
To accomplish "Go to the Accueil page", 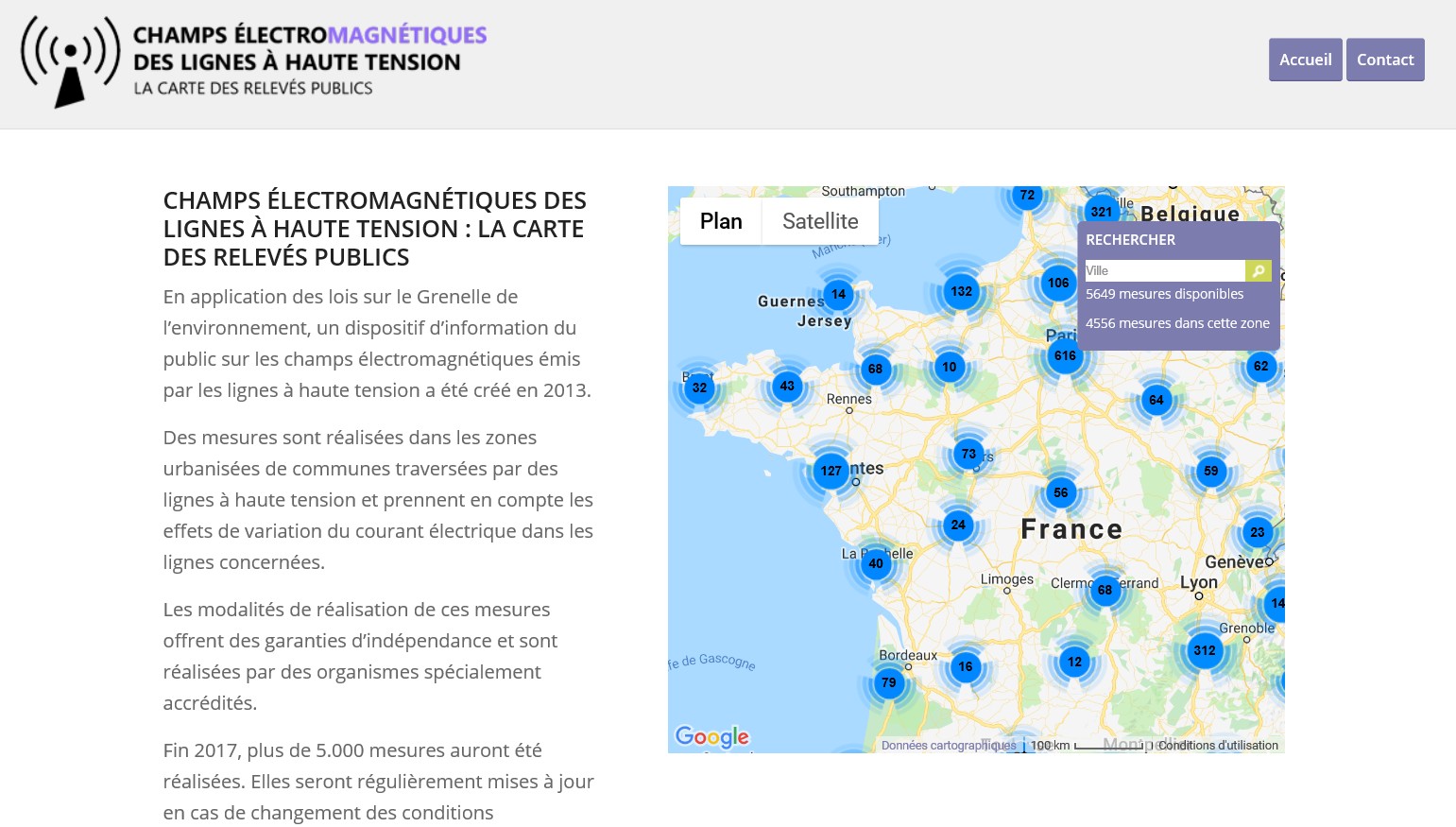I will pyautogui.click(x=1305, y=59).
